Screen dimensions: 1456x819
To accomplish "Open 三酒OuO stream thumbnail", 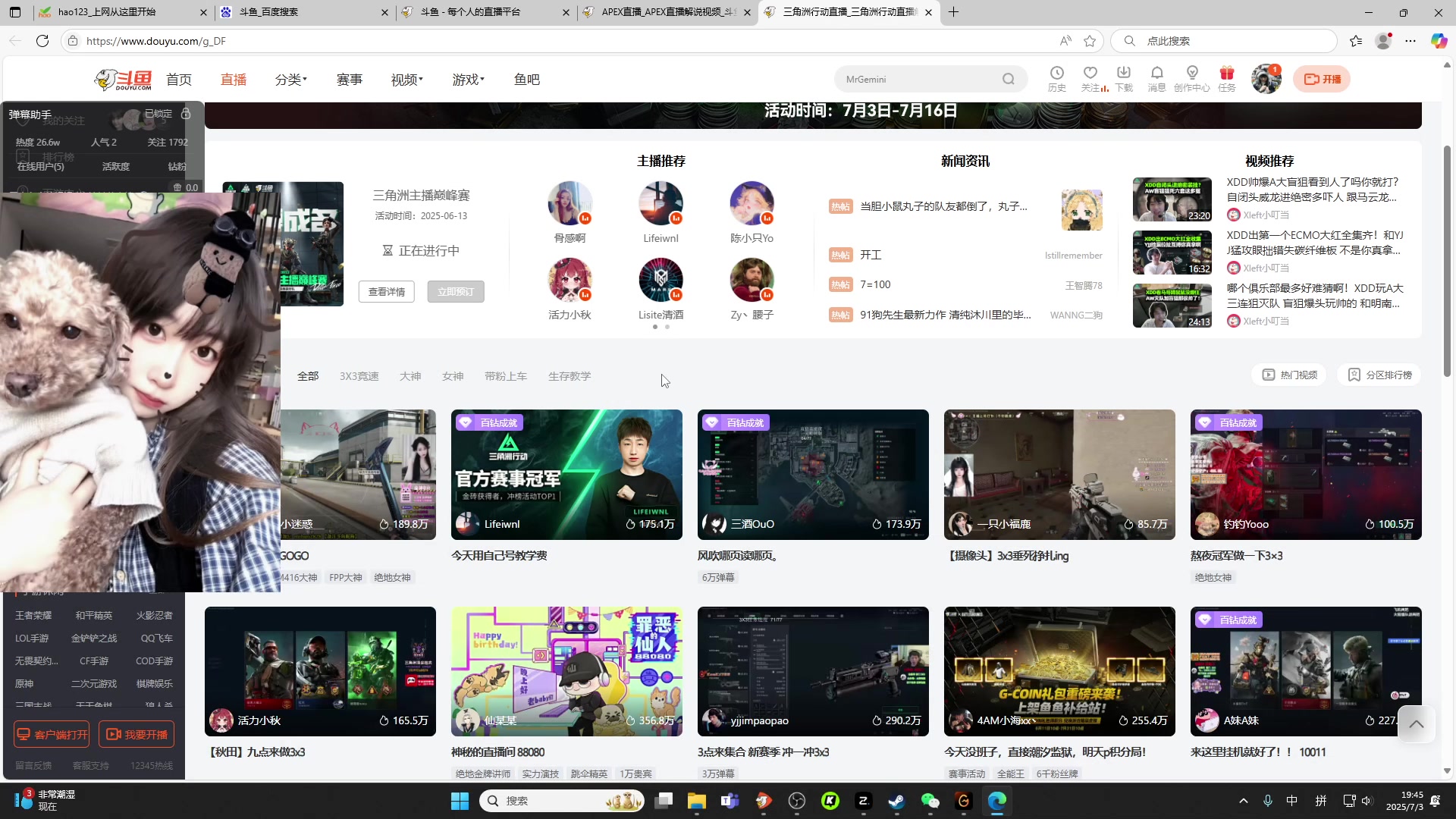I will [x=813, y=475].
